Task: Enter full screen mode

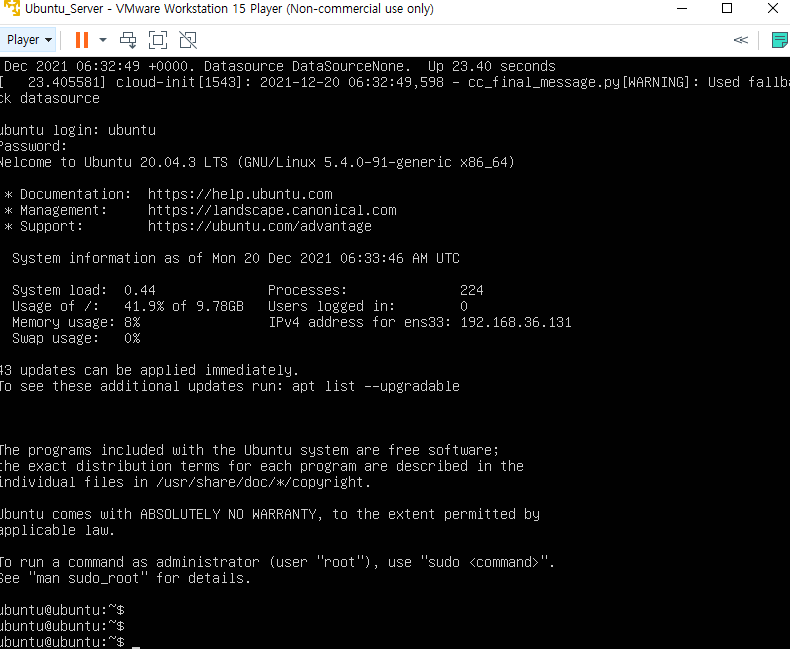Action: point(158,40)
